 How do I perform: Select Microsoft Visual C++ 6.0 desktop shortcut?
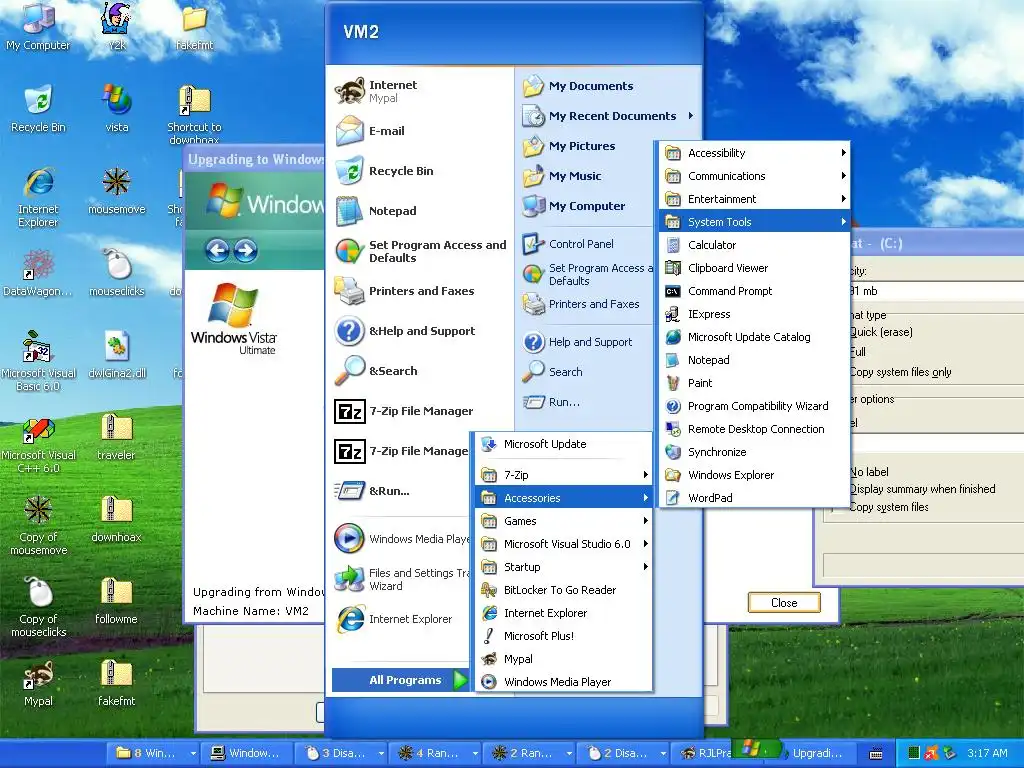click(x=38, y=443)
